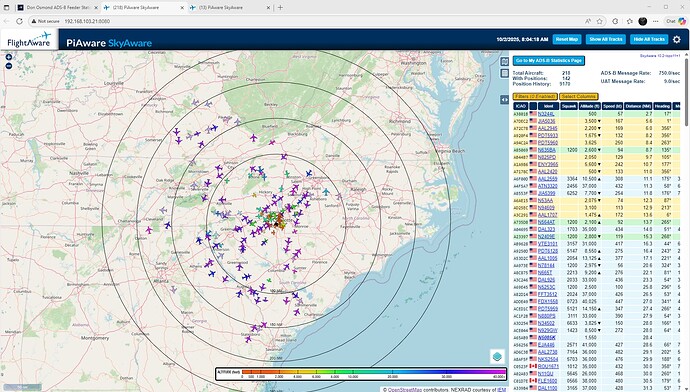The height and width of the screenshot is (392, 690).
Task: Open the NKS2504 flight link
Action: (548, 359)
